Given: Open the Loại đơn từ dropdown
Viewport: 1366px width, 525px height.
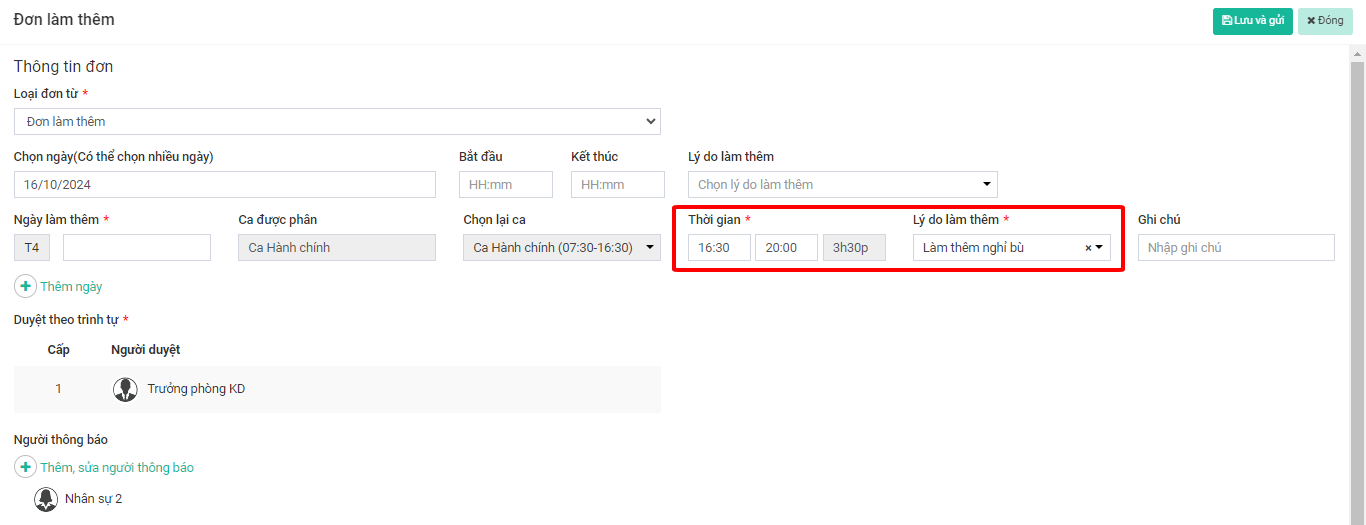Looking at the screenshot, I should click(337, 121).
